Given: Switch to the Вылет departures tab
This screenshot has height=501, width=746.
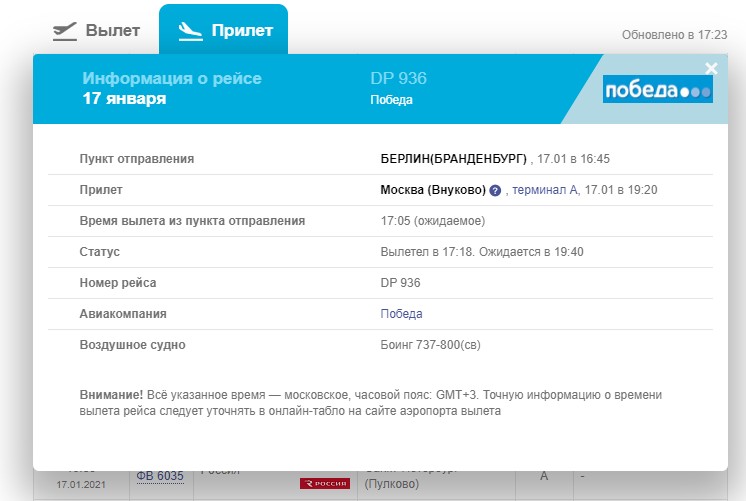Looking at the screenshot, I should (96, 30).
